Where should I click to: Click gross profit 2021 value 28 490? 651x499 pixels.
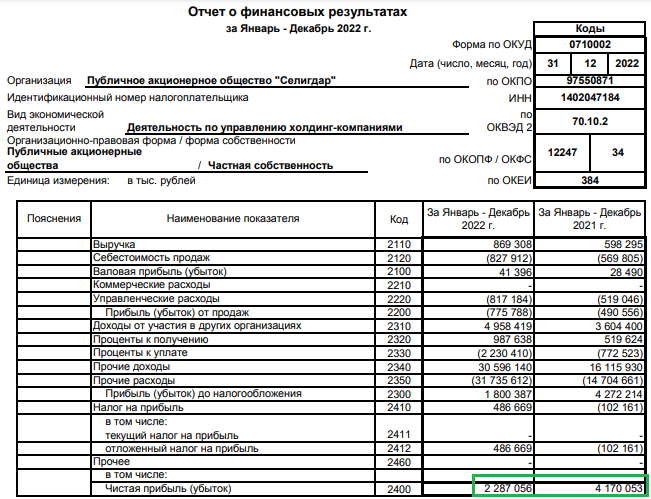point(627,272)
